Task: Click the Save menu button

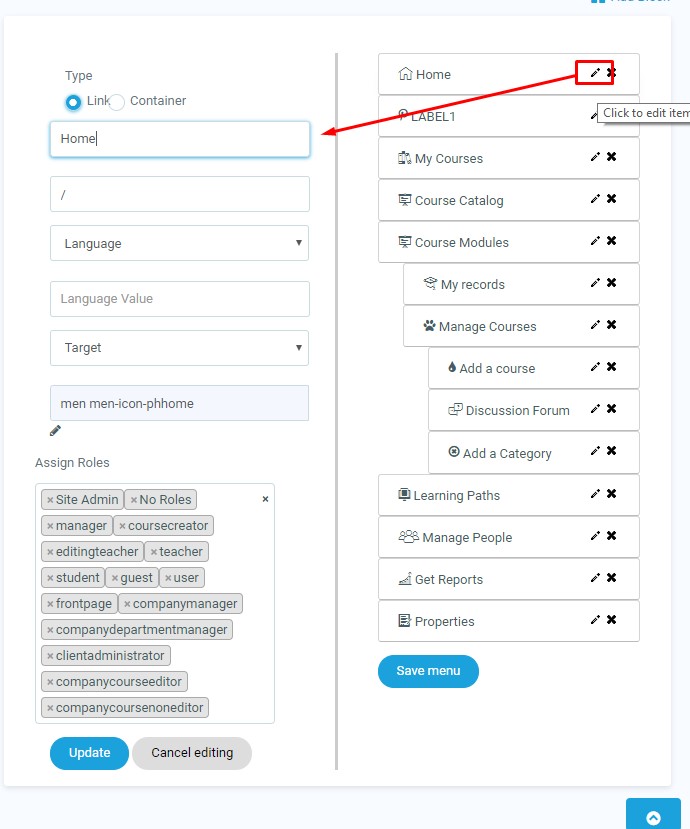Action: pyautogui.click(x=428, y=671)
